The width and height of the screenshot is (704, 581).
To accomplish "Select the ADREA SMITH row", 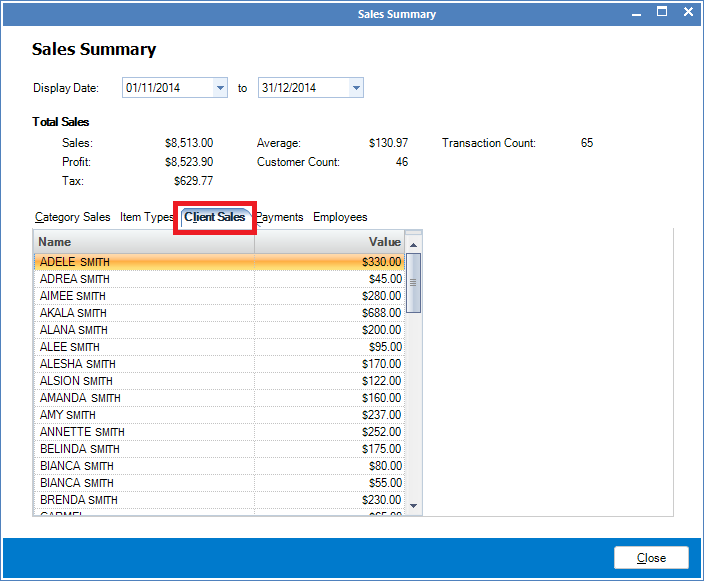I will click(219, 279).
